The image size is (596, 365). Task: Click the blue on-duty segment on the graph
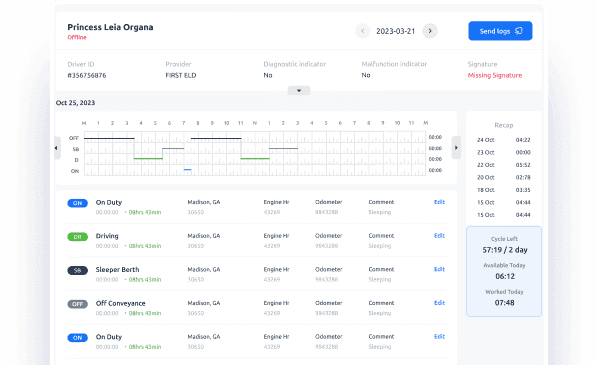(x=187, y=170)
